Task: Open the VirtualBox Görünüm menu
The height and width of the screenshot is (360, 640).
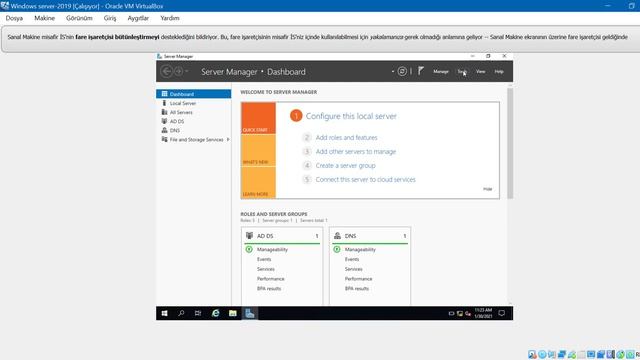Action: [x=79, y=18]
